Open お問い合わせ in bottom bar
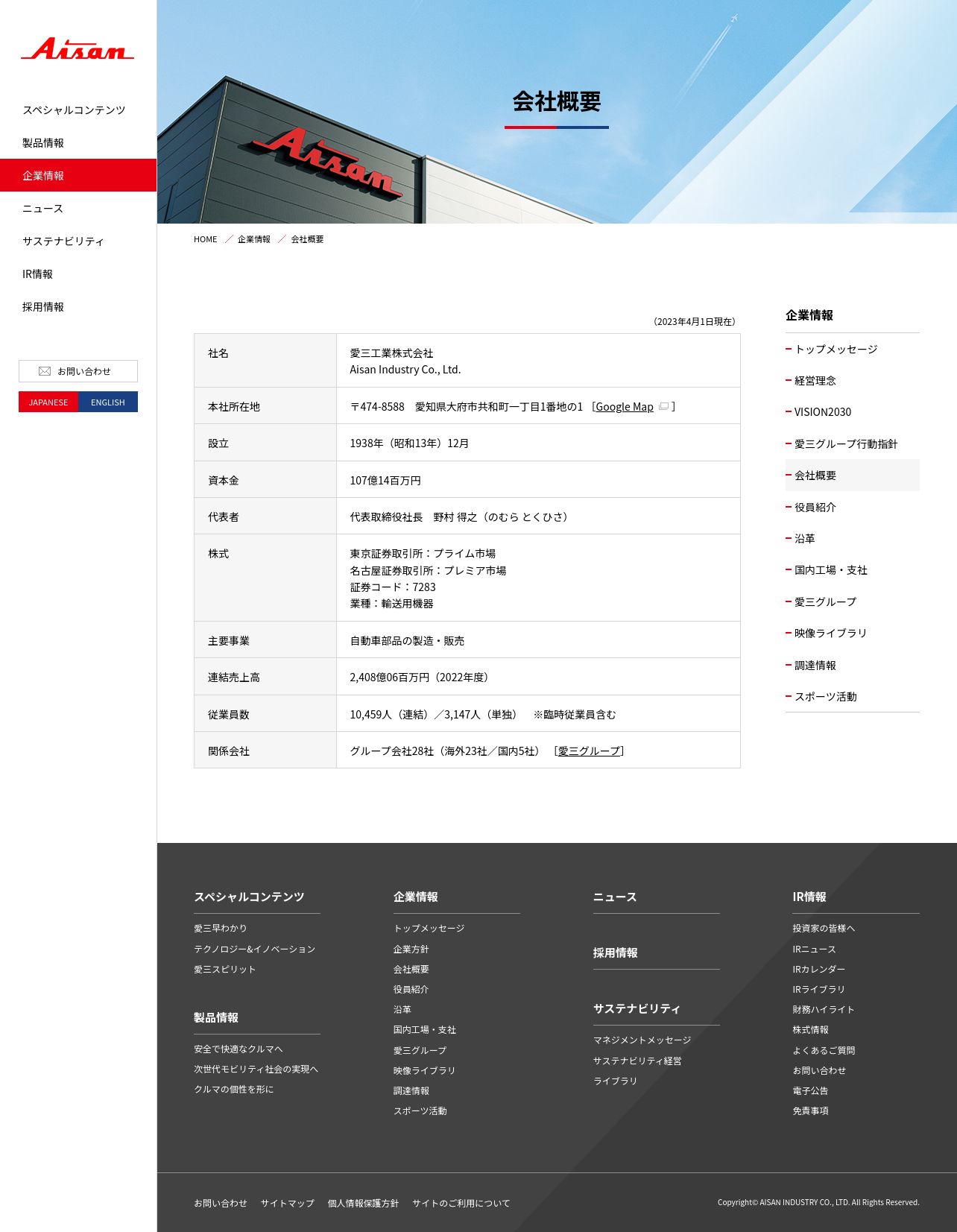This screenshot has height=1232, width=957. click(x=221, y=1204)
